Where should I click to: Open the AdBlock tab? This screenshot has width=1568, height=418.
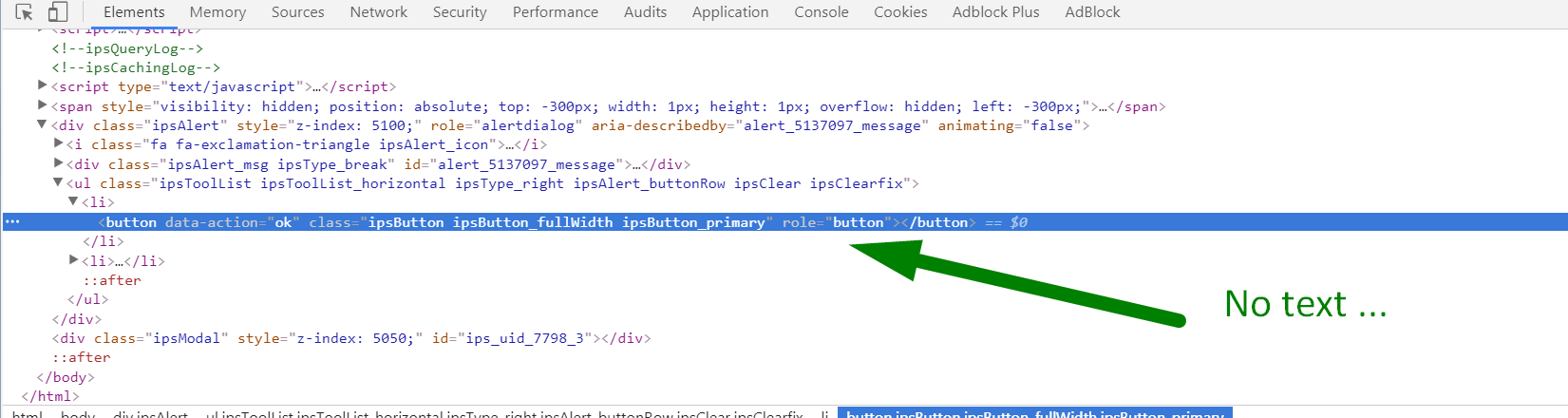1092,12
